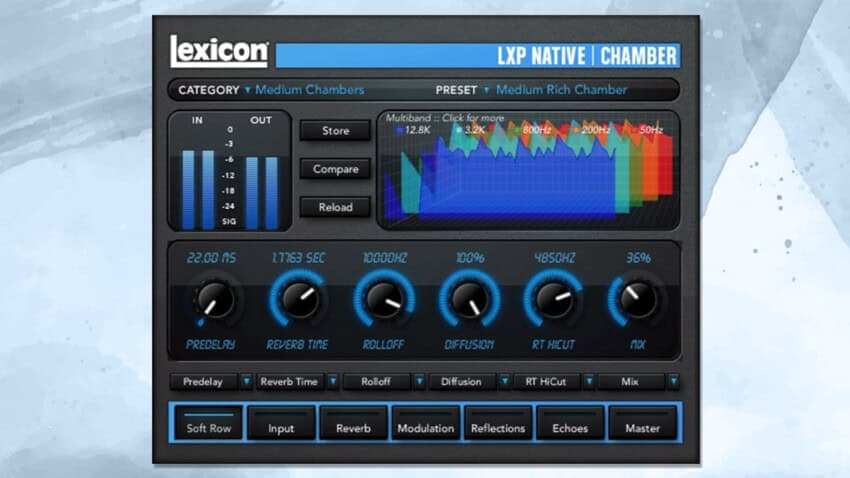
Task: Click the OUT level meter
Action: click(262, 192)
